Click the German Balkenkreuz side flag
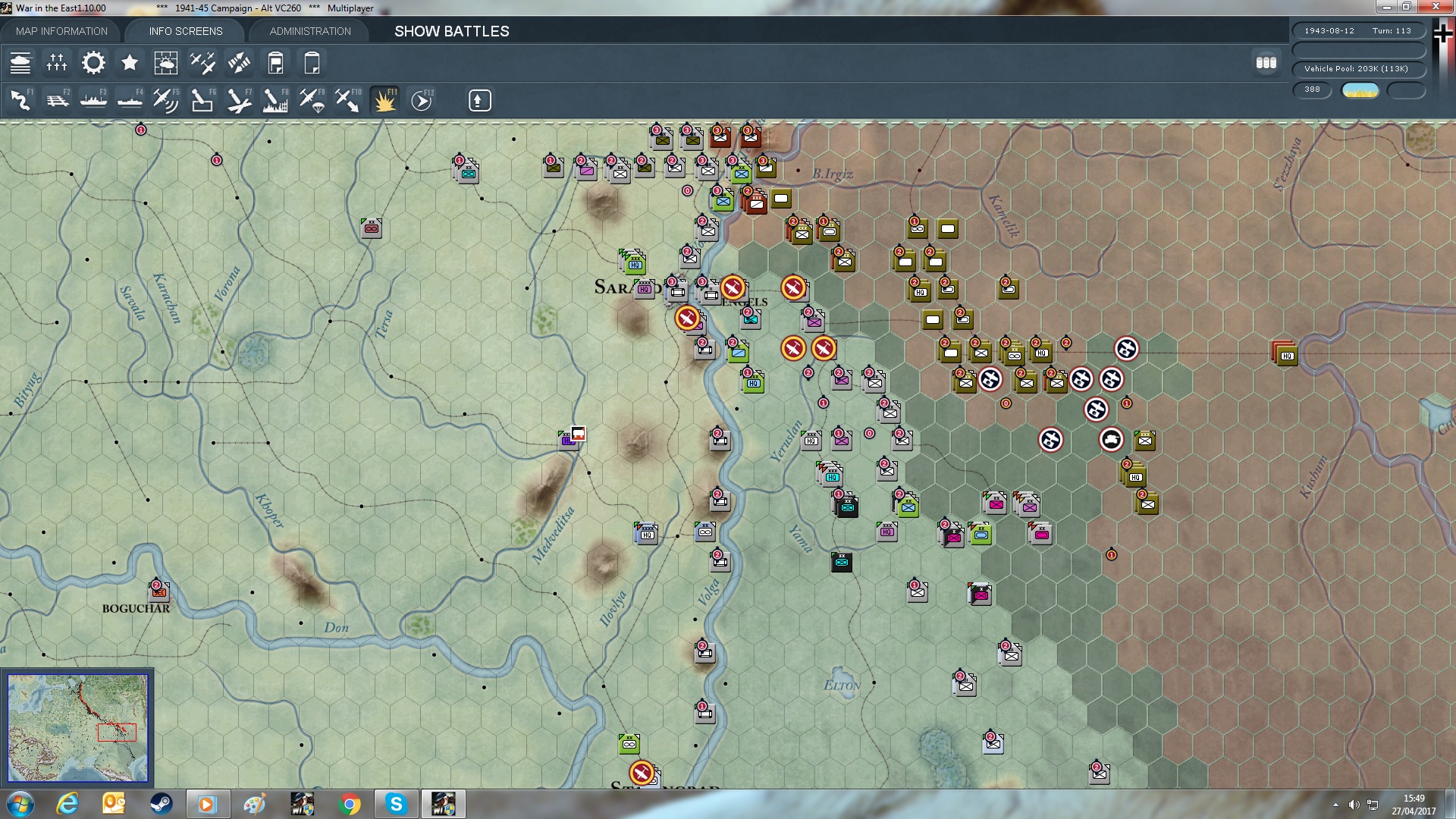The height and width of the screenshot is (819, 1456). pyautogui.click(x=1443, y=33)
